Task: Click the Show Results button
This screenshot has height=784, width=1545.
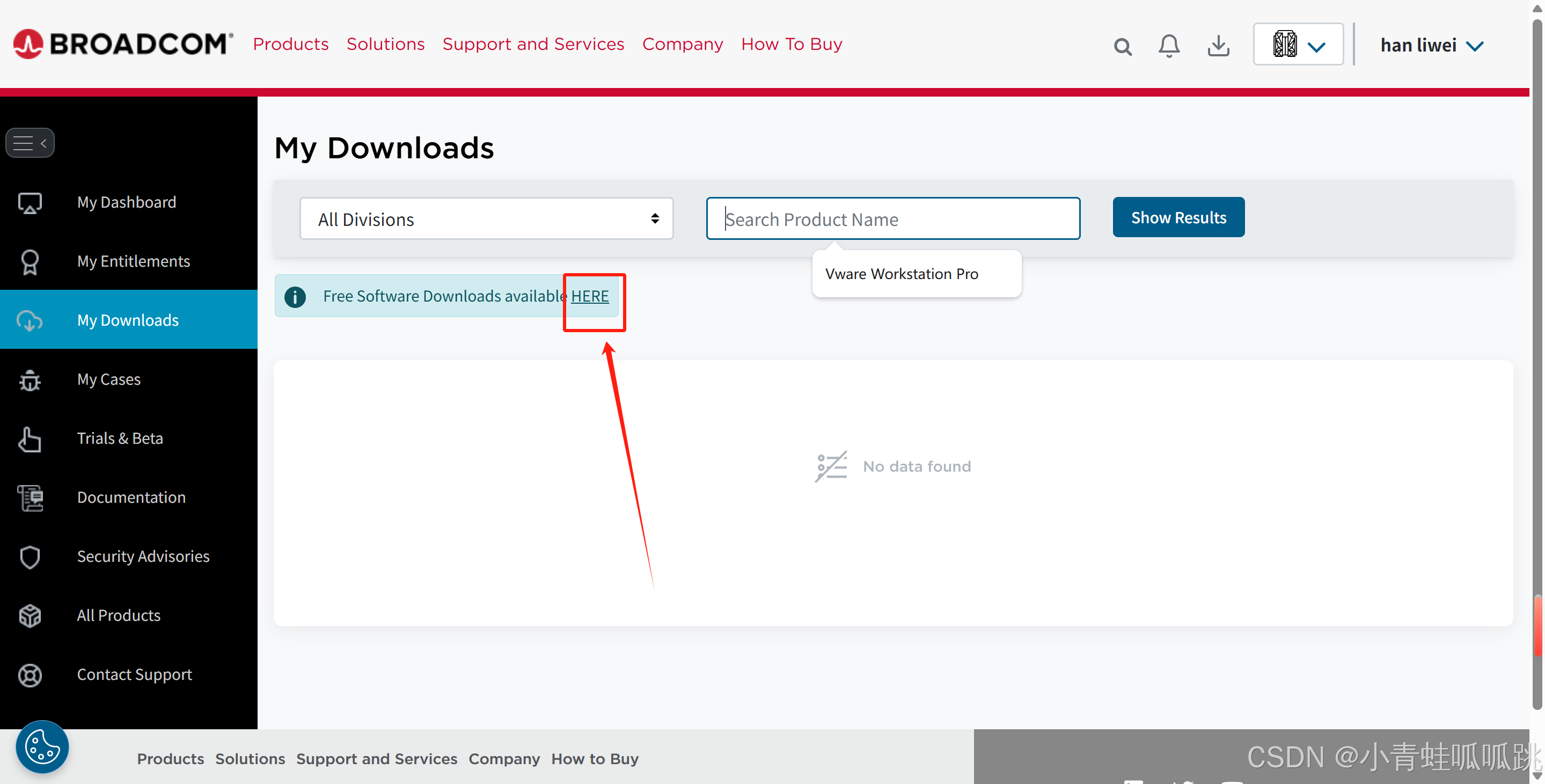Action: click(1178, 217)
